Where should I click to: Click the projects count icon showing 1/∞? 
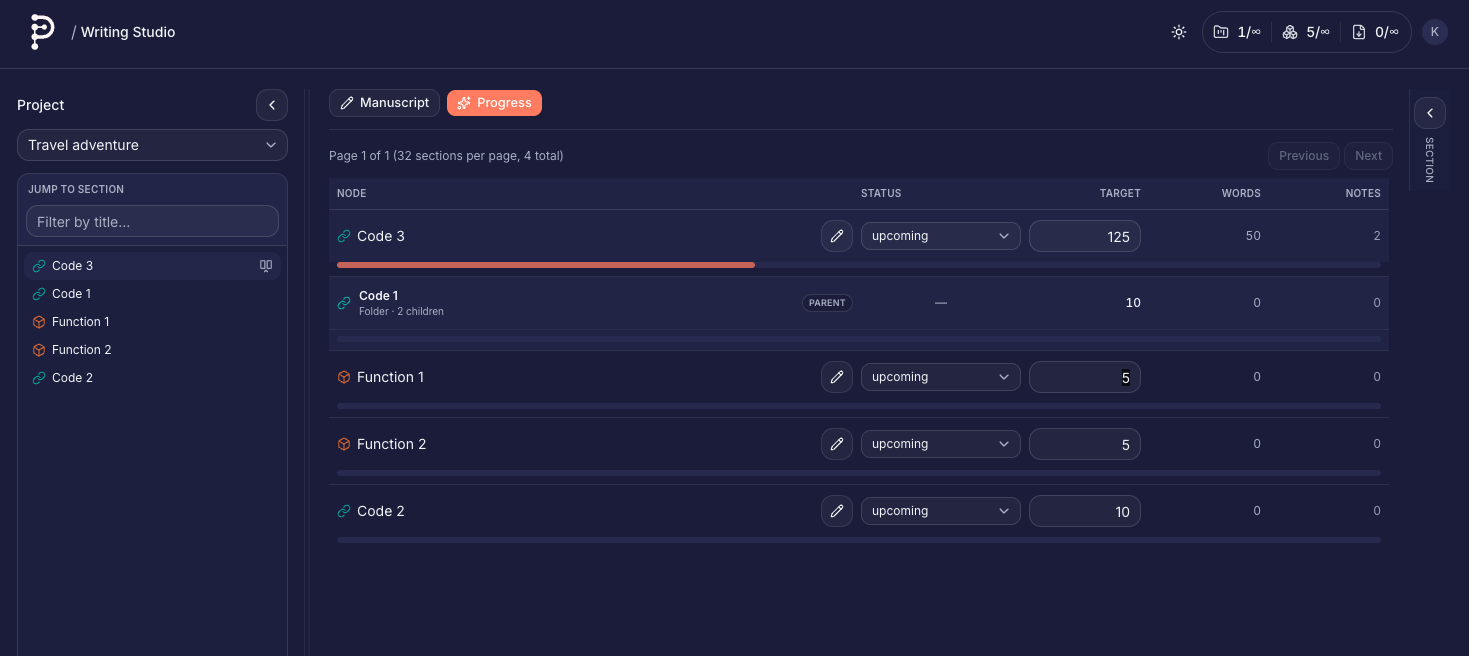1221,32
